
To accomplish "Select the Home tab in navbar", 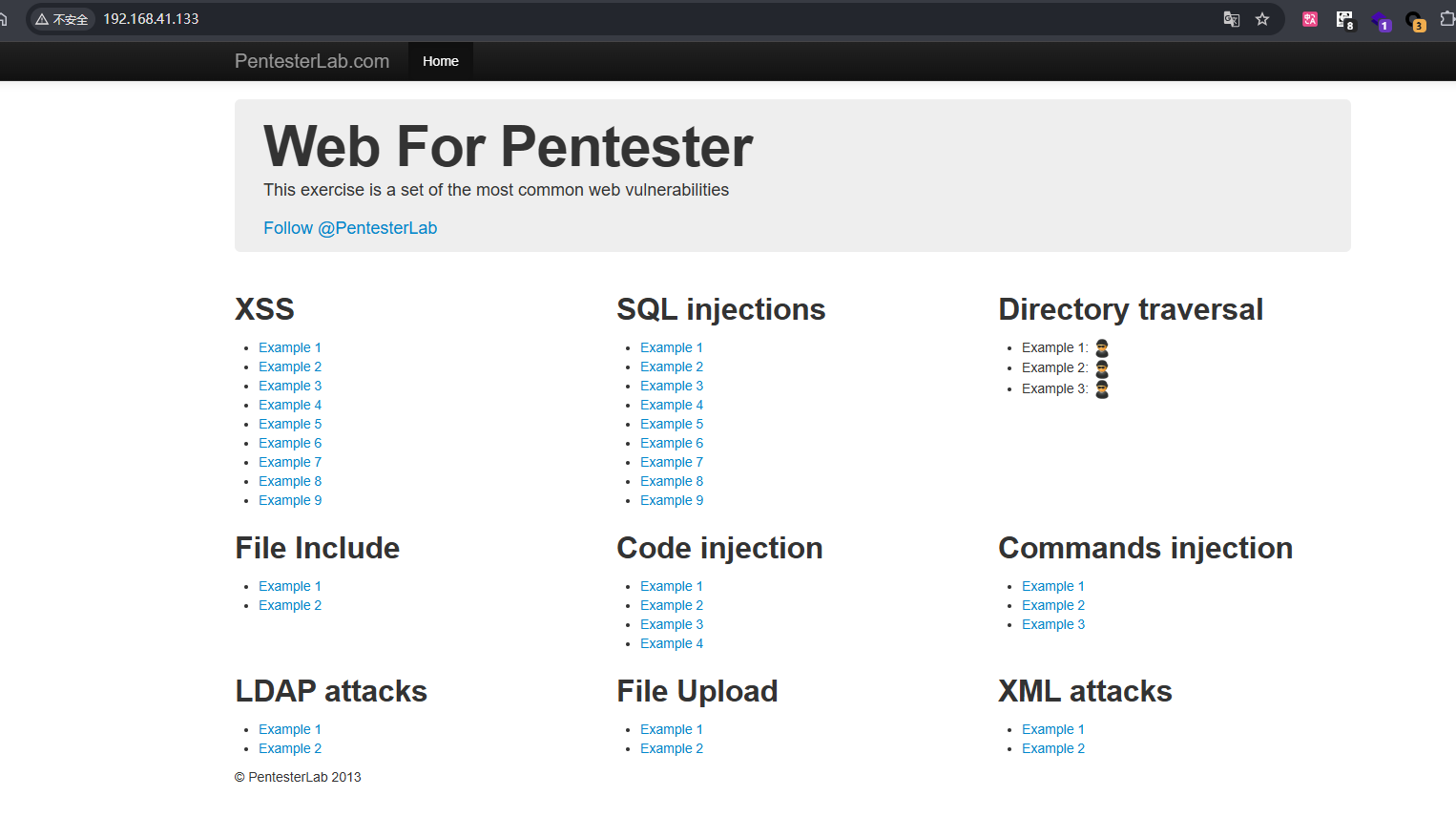I will [x=440, y=61].
